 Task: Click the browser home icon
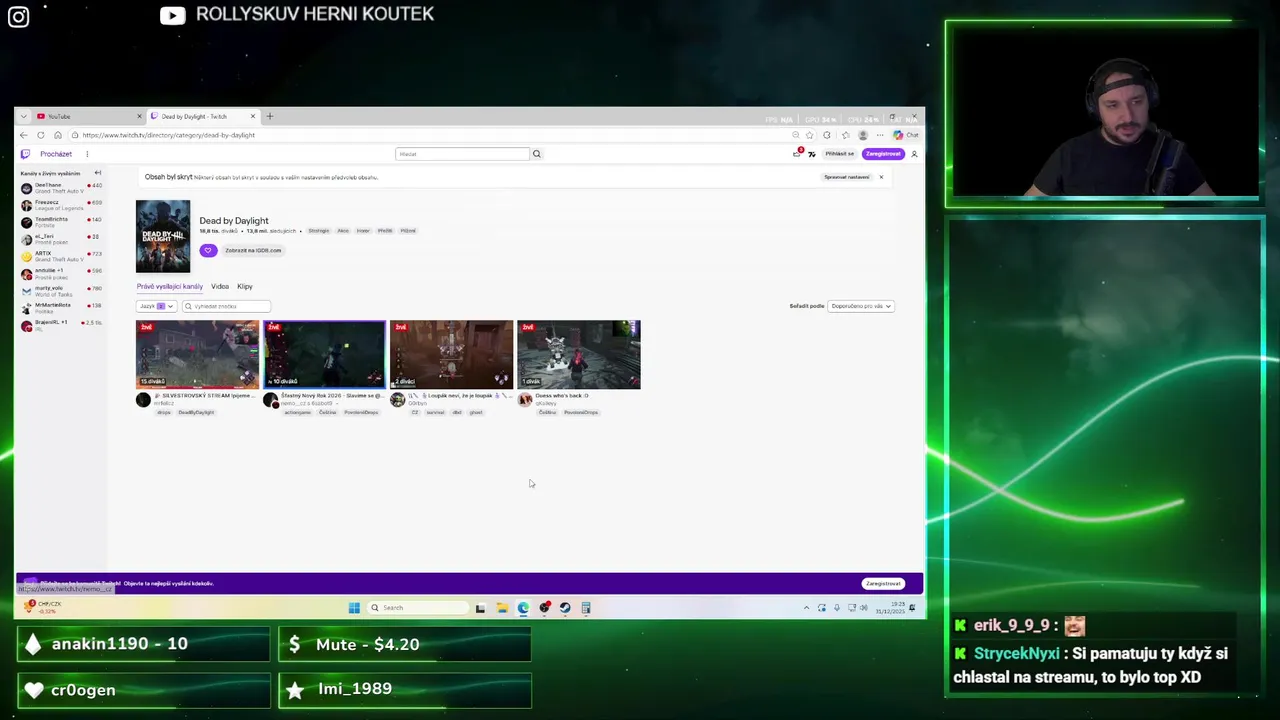point(58,135)
